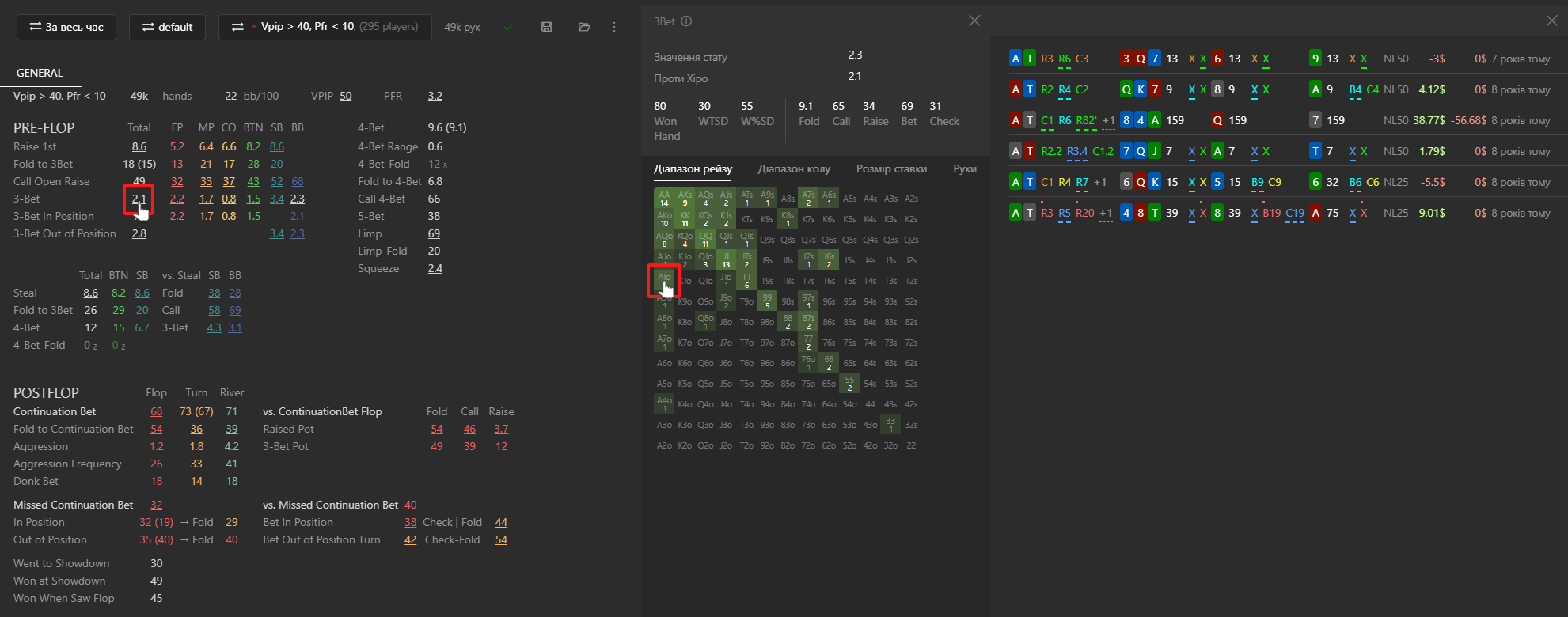The width and height of the screenshot is (1568, 617).
Task: Switch to the 'Розмір ставки' tab
Action: pyautogui.click(x=891, y=168)
